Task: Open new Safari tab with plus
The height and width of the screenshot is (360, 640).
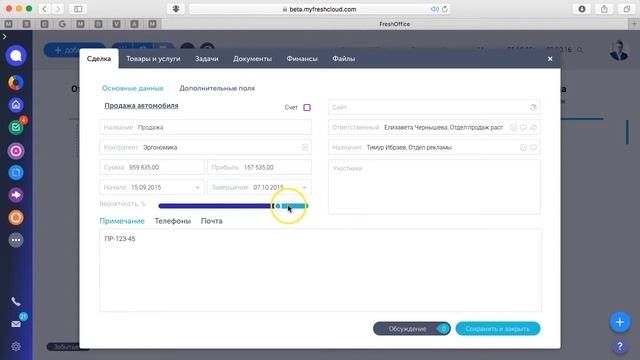Action: (634, 24)
